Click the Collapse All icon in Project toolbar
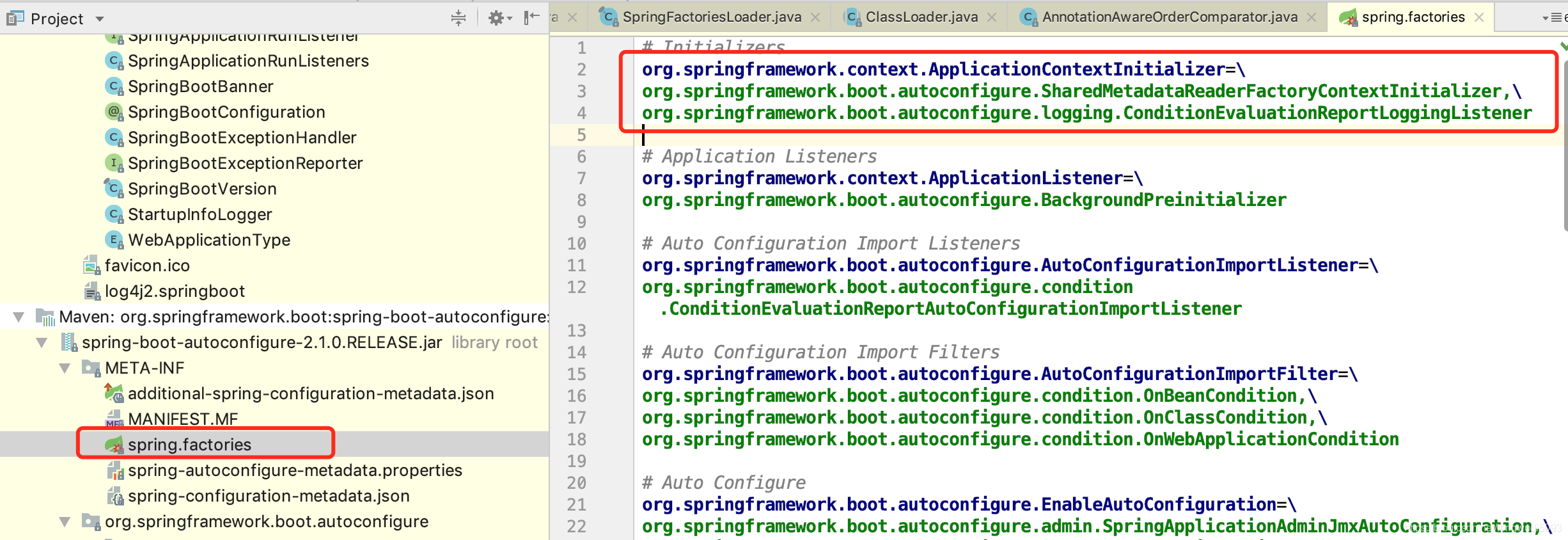This screenshot has height=540, width=1568. click(x=459, y=18)
